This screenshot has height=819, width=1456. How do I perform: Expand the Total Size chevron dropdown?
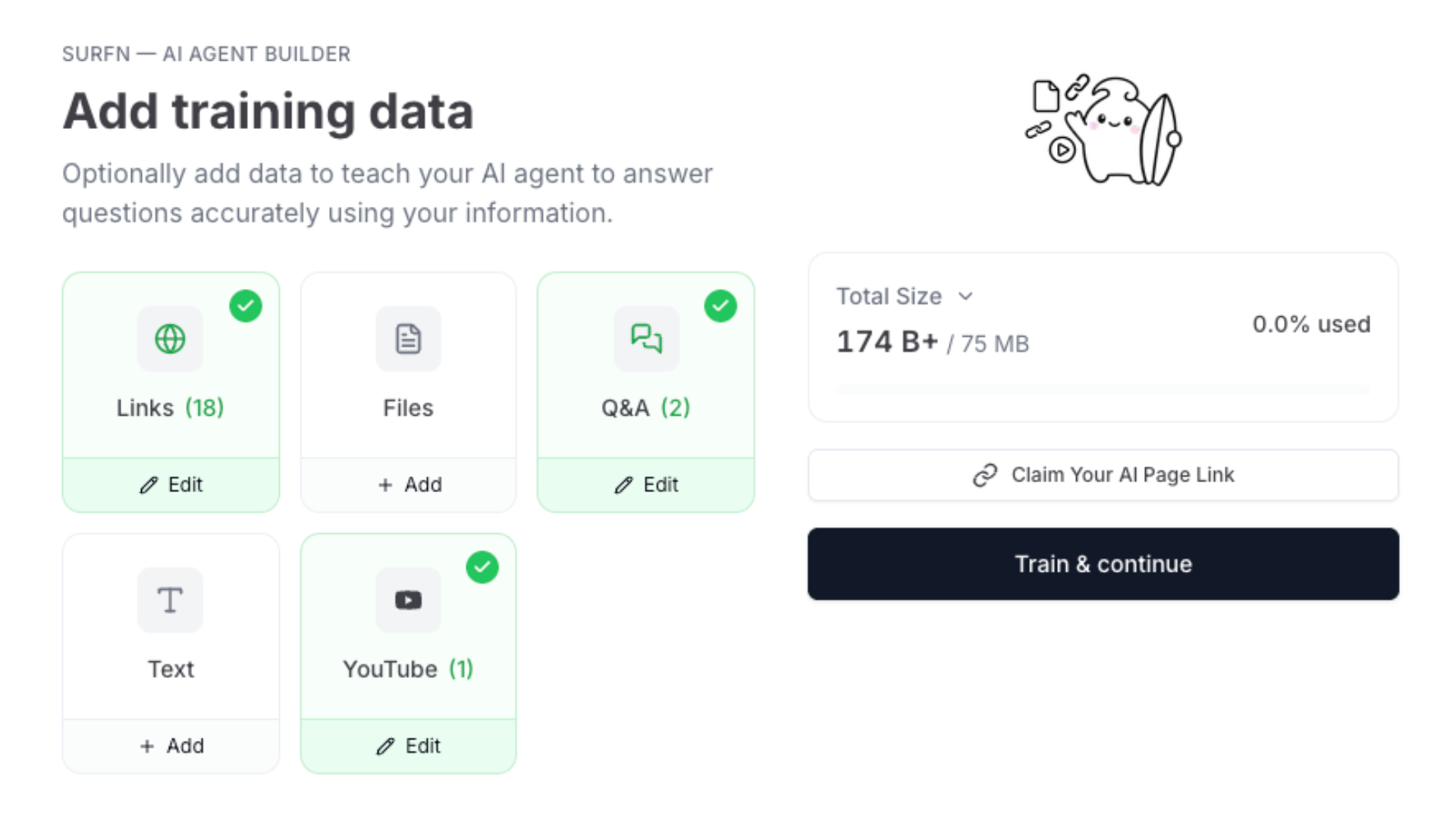pos(965,297)
